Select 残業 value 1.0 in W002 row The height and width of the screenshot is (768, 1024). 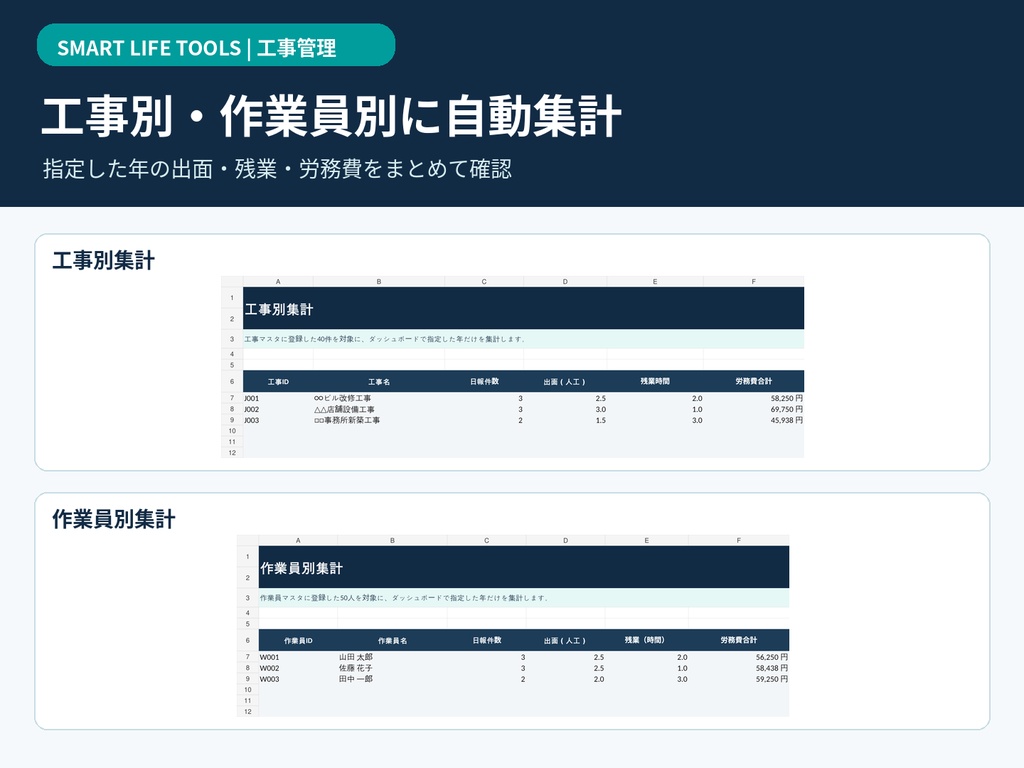(647, 669)
